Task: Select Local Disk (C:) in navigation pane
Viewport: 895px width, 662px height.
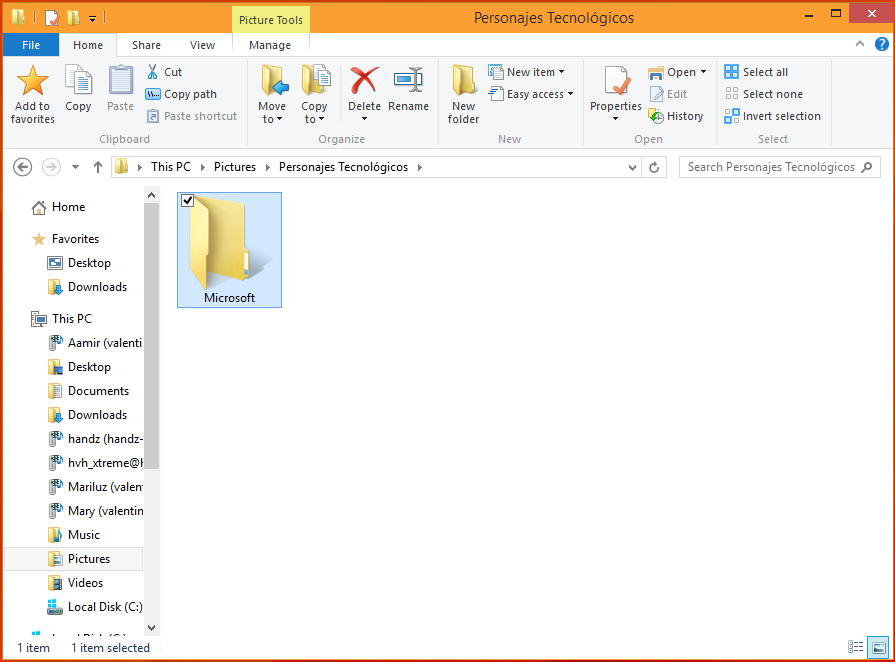Action: (104, 607)
